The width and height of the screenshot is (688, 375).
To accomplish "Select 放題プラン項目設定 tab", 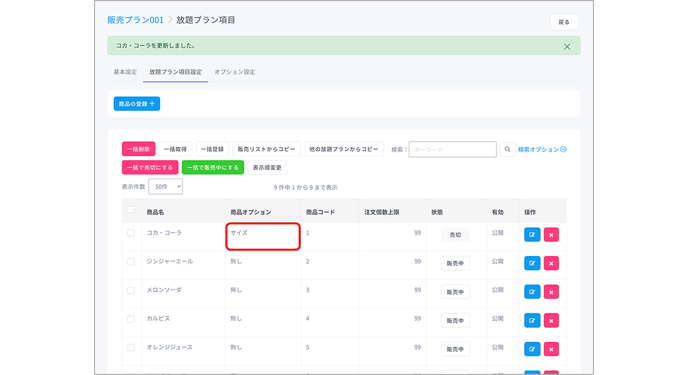I will tap(176, 72).
